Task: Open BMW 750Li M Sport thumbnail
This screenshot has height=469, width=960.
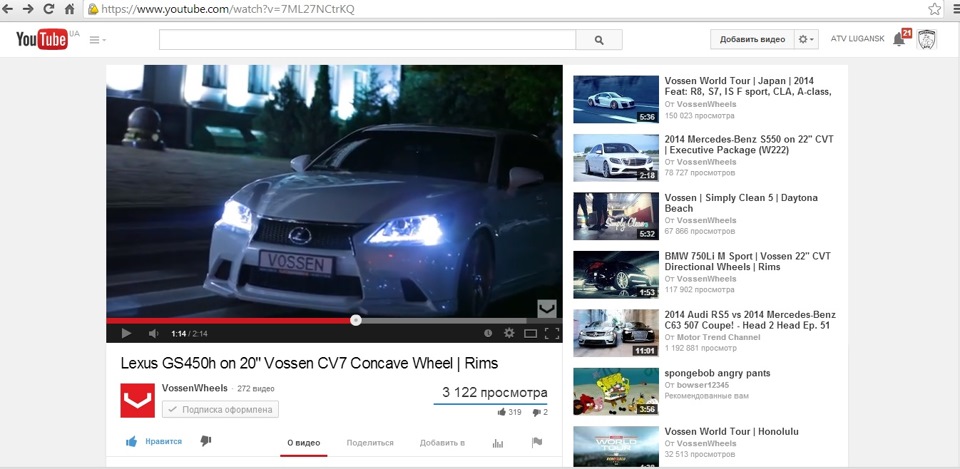Action: (x=616, y=274)
